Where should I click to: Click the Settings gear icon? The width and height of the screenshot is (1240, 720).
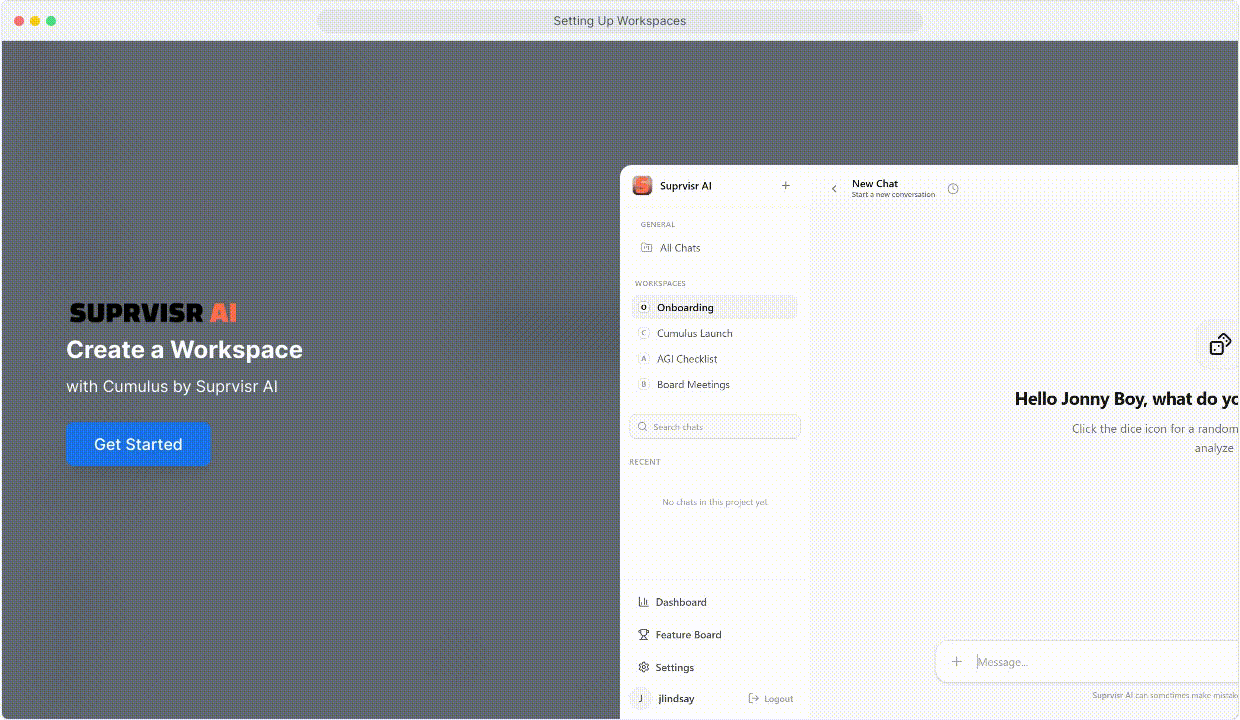[644, 667]
